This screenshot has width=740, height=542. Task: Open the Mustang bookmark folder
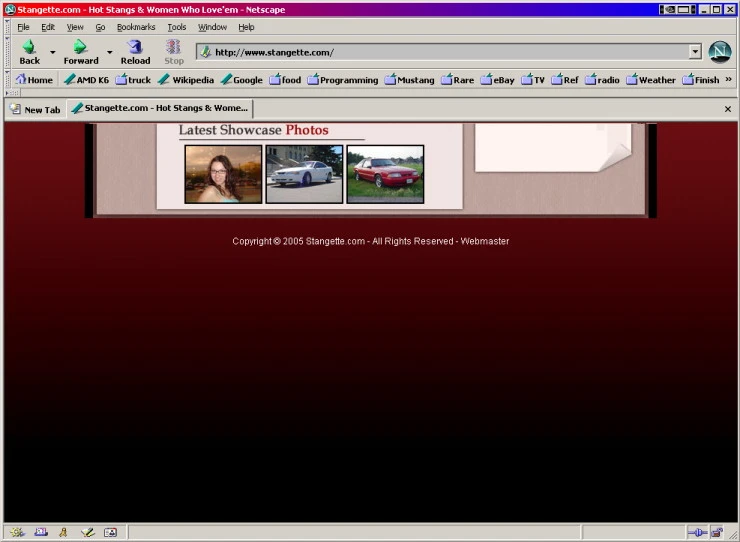tap(410, 80)
